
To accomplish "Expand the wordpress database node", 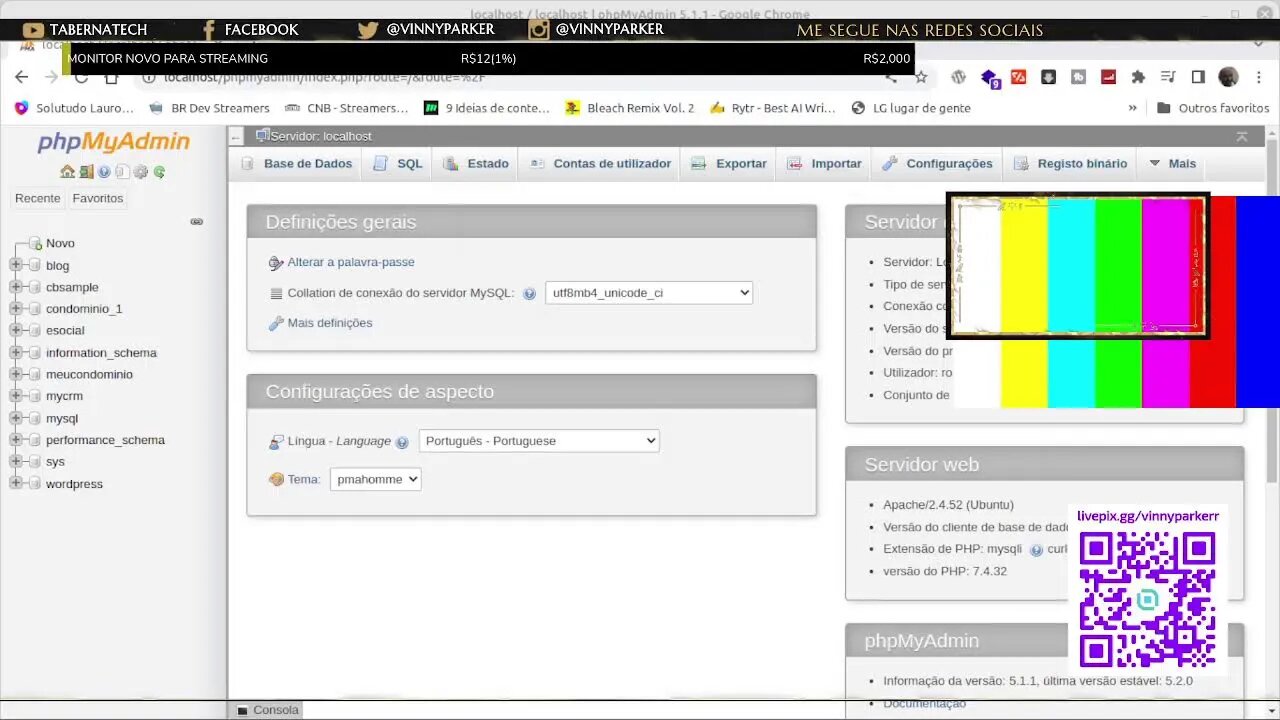I will (x=16, y=483).
